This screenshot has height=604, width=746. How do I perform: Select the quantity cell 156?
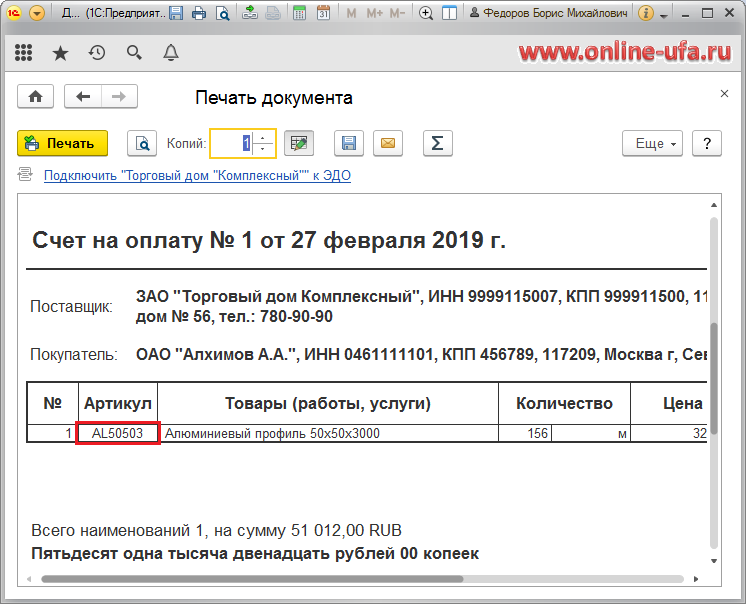[x=525, y=433]
